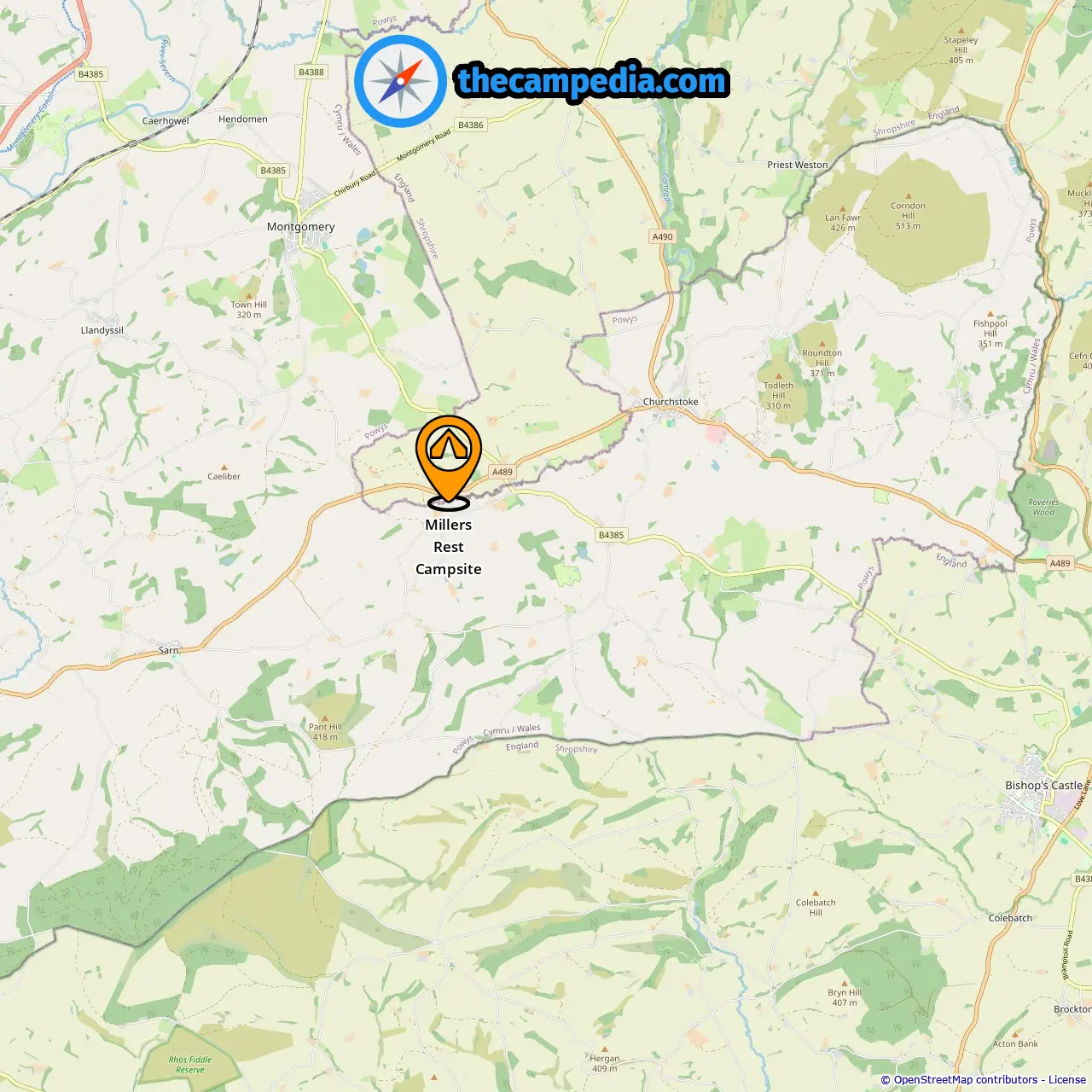Open thecampedia.com logo text

592,82
